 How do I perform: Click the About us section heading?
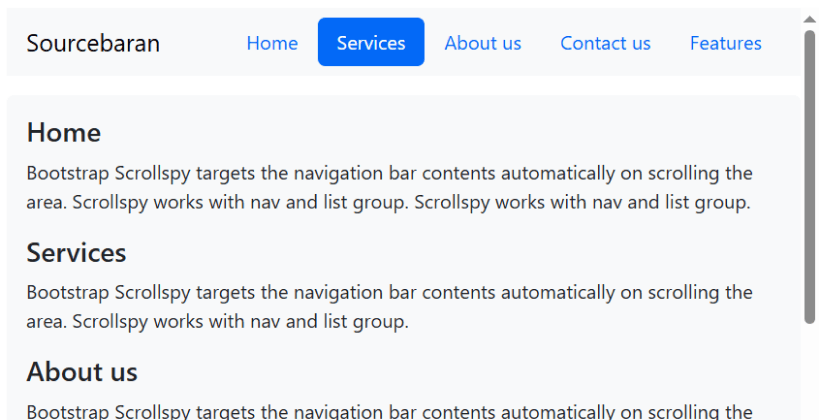pos(82,373)
